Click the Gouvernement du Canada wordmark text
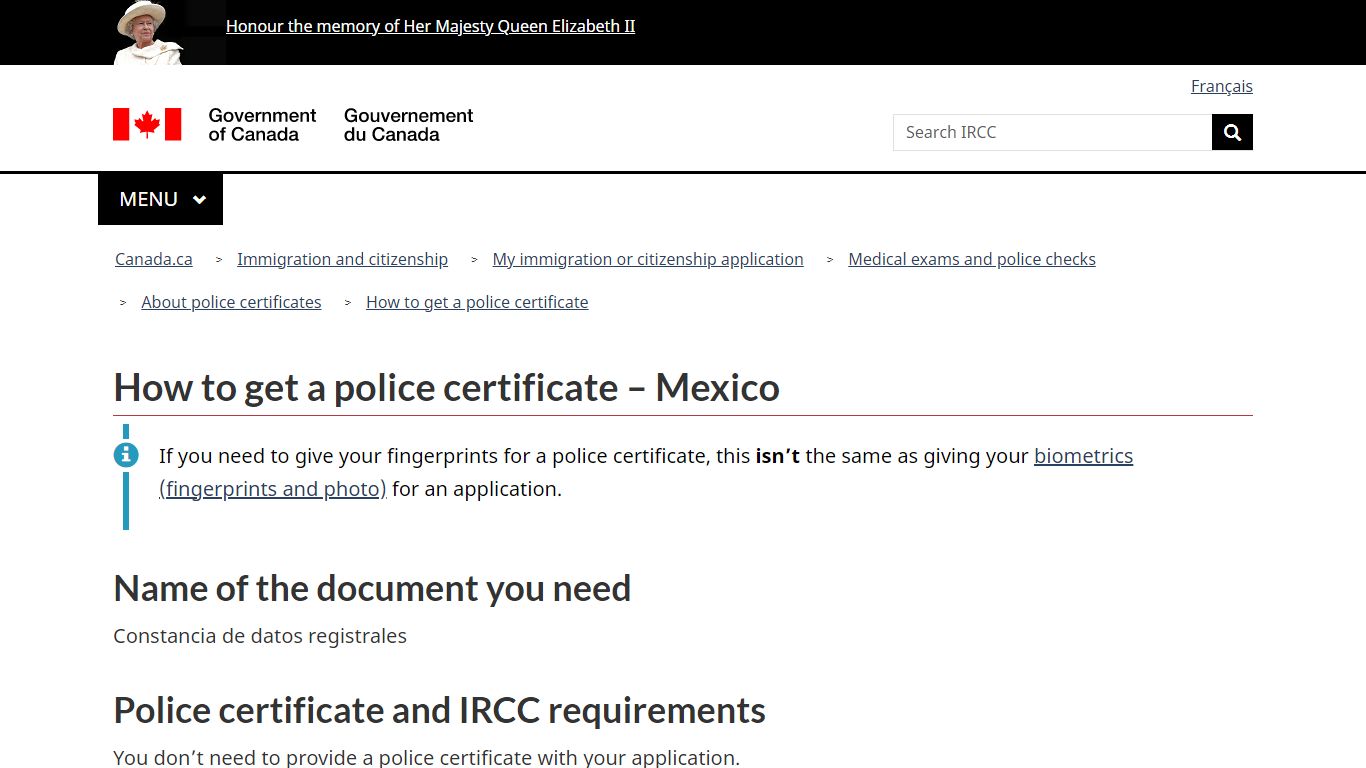 pyautogui.click(x=408, y=125)
